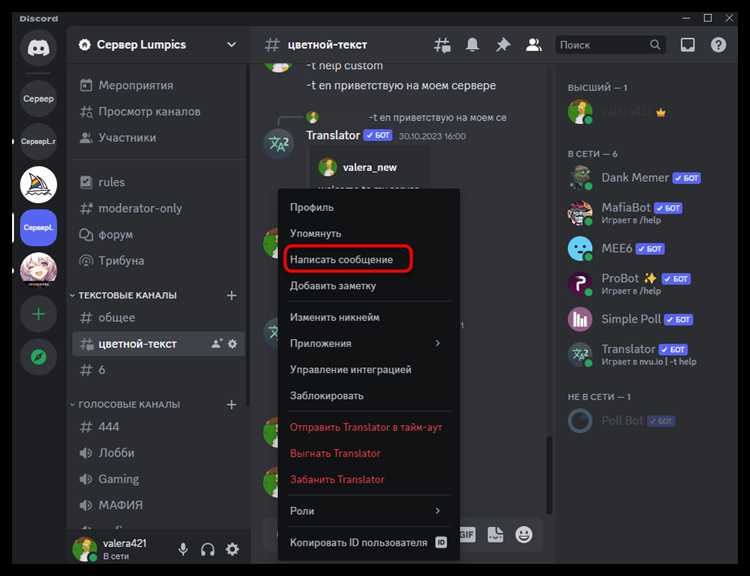This screenshot has width=750, height=576.
Task: Join the Лобби voice channel
Action: pyautogui.click(x=158, y=453)
